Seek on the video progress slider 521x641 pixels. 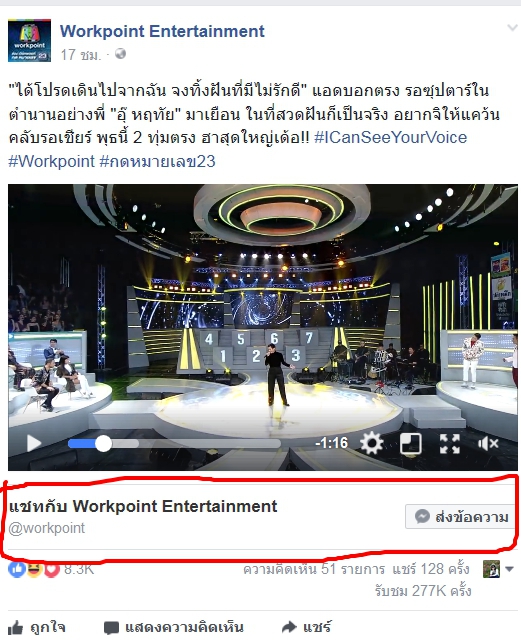tap(174, 444)
